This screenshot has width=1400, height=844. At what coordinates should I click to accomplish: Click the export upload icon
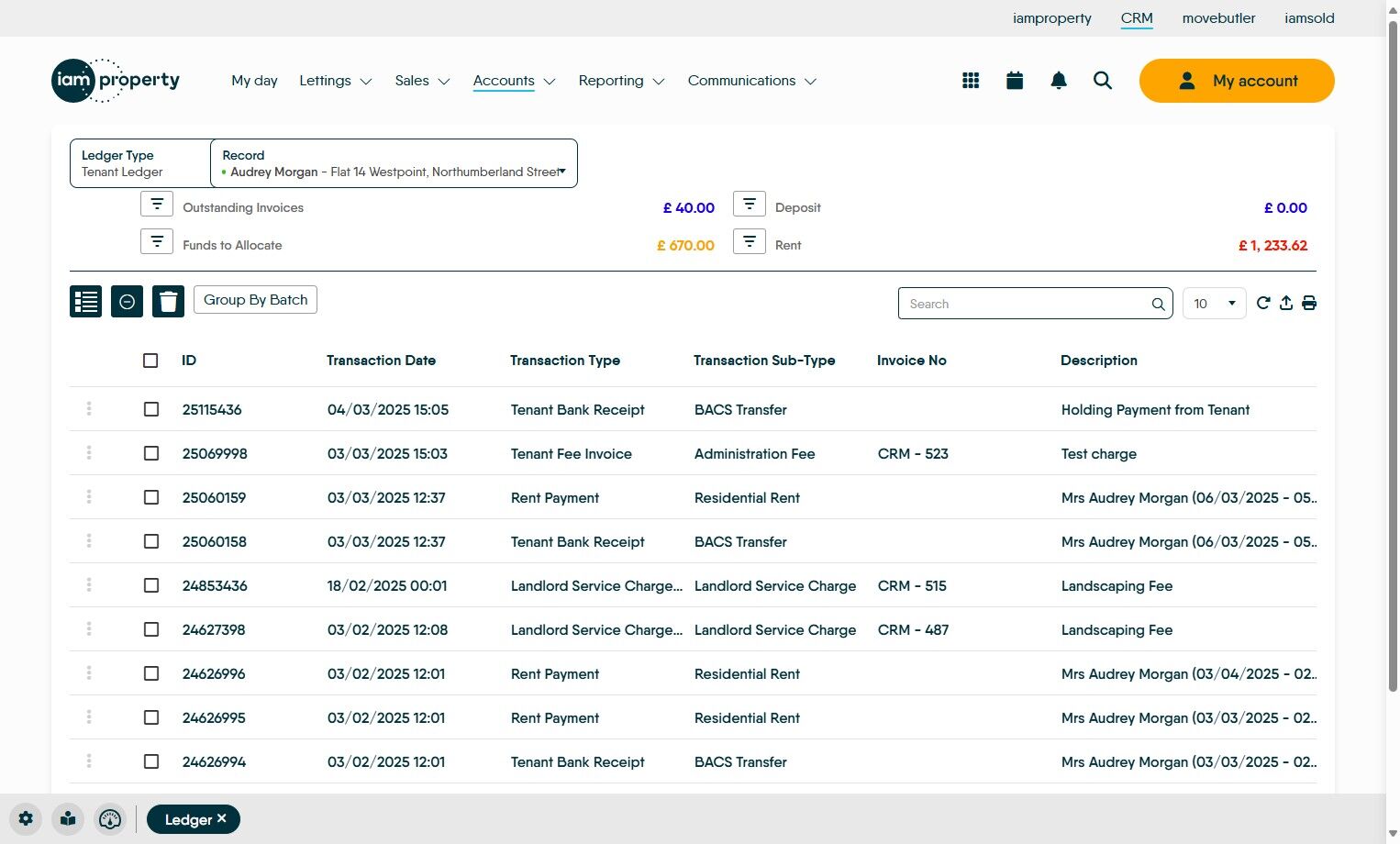(1286, 304)
